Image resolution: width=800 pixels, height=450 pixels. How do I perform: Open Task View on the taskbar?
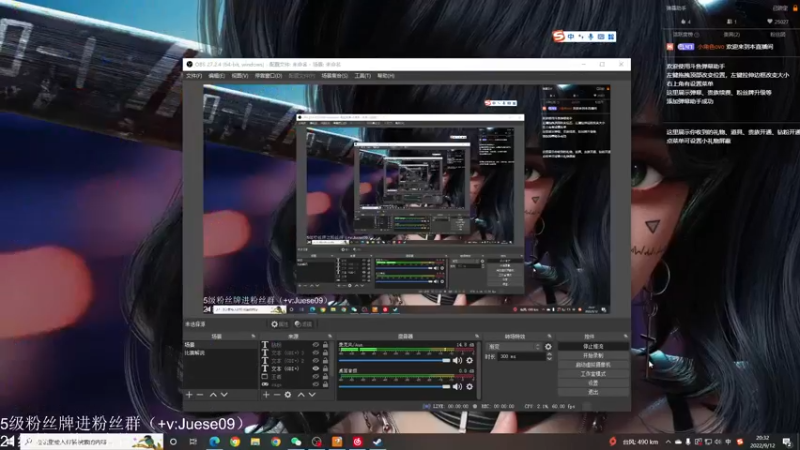(193, 441)
